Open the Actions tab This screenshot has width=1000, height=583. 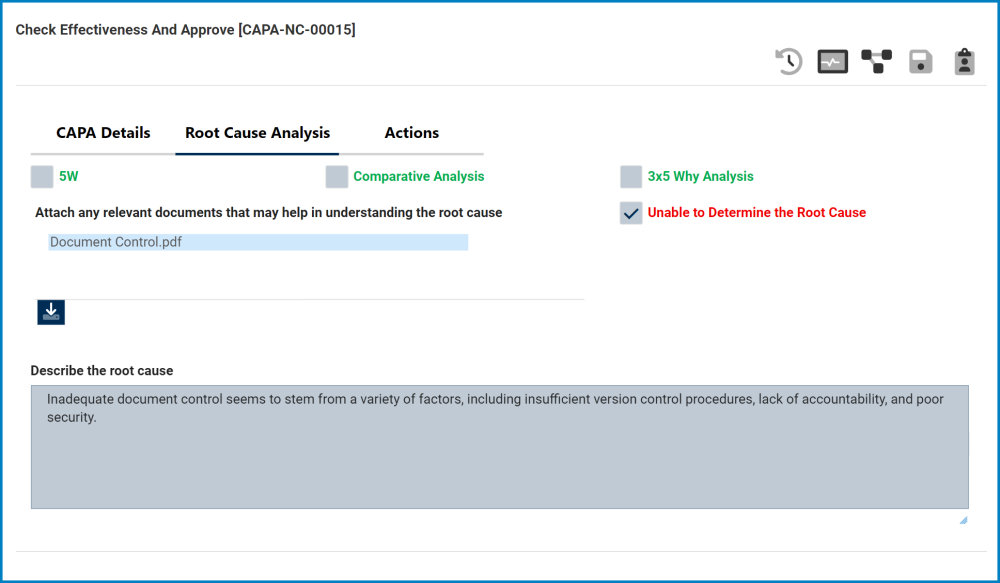click(x=411, y=132)
